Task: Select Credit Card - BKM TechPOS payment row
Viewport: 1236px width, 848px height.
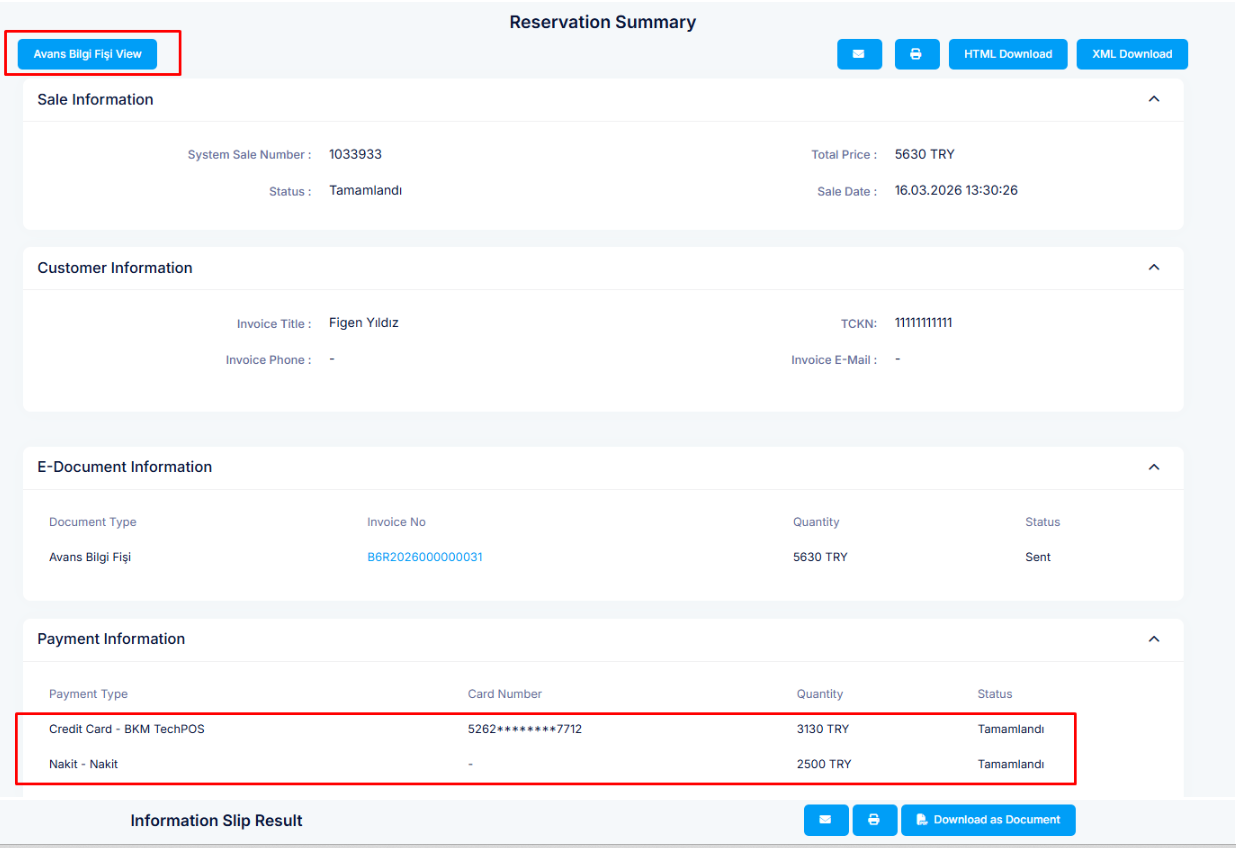Action: click(x=546, y=729)
